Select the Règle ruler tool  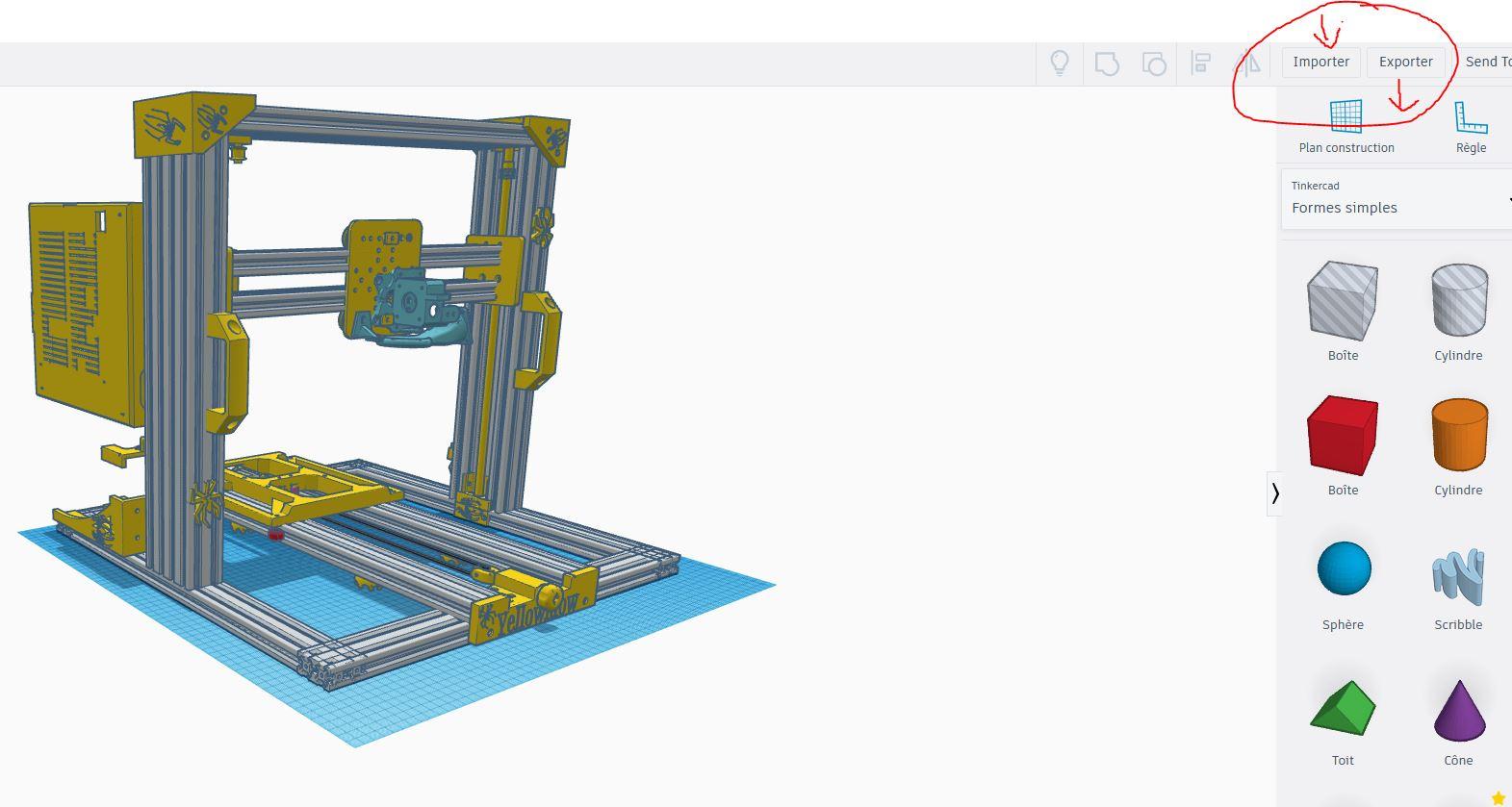tap(1471, 126)
